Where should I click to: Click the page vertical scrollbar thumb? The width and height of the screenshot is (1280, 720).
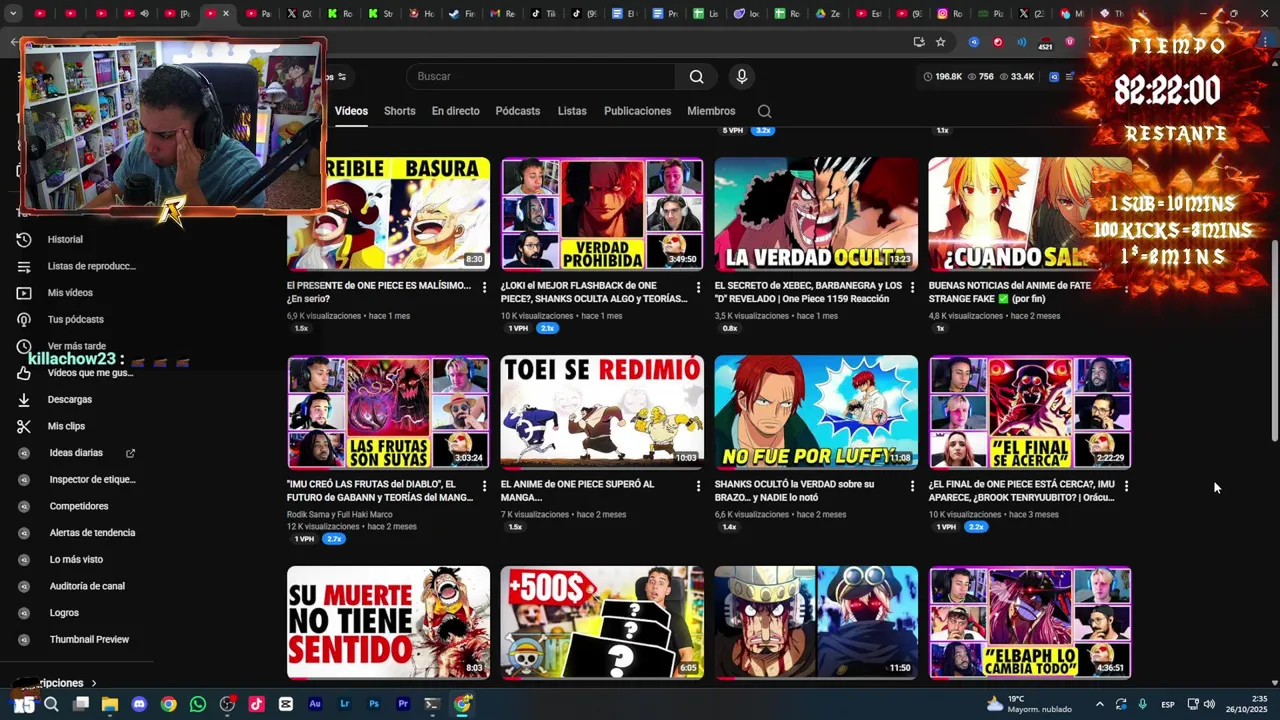tap(1273, 340)
